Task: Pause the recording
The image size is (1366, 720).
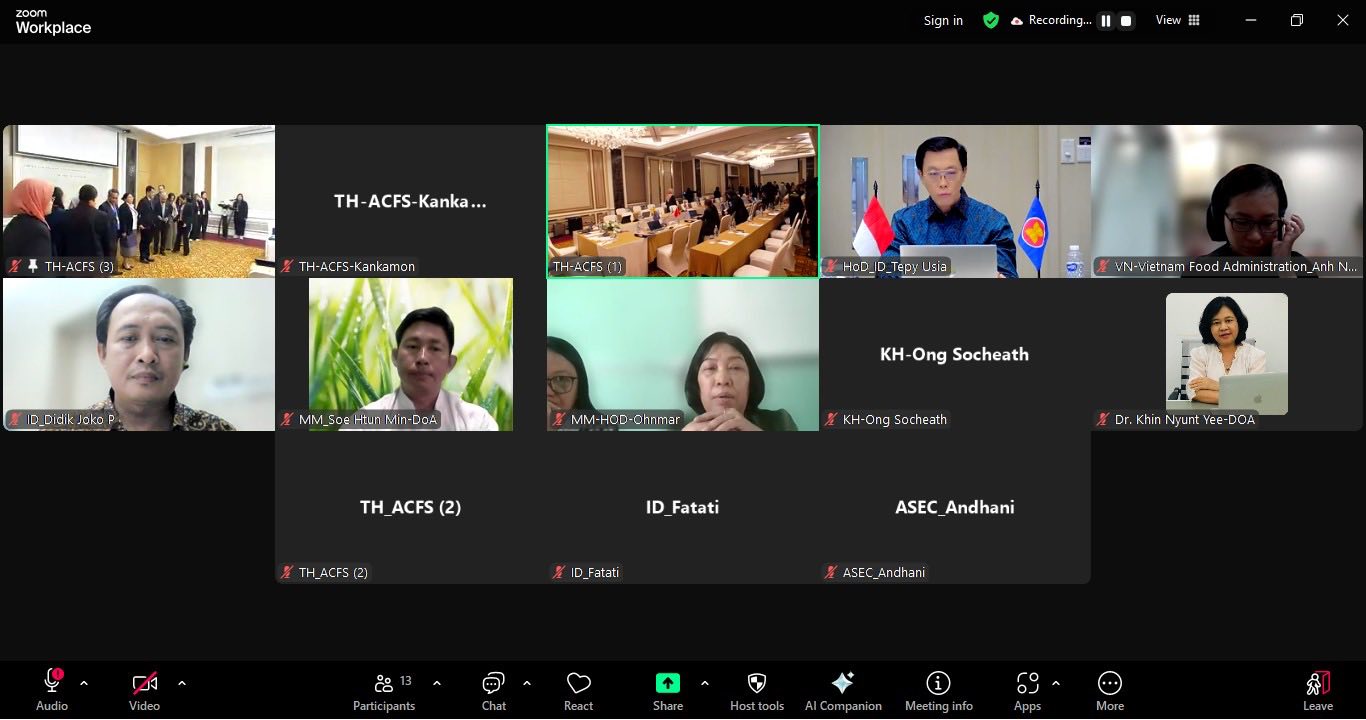Action: coord(1106,20)
